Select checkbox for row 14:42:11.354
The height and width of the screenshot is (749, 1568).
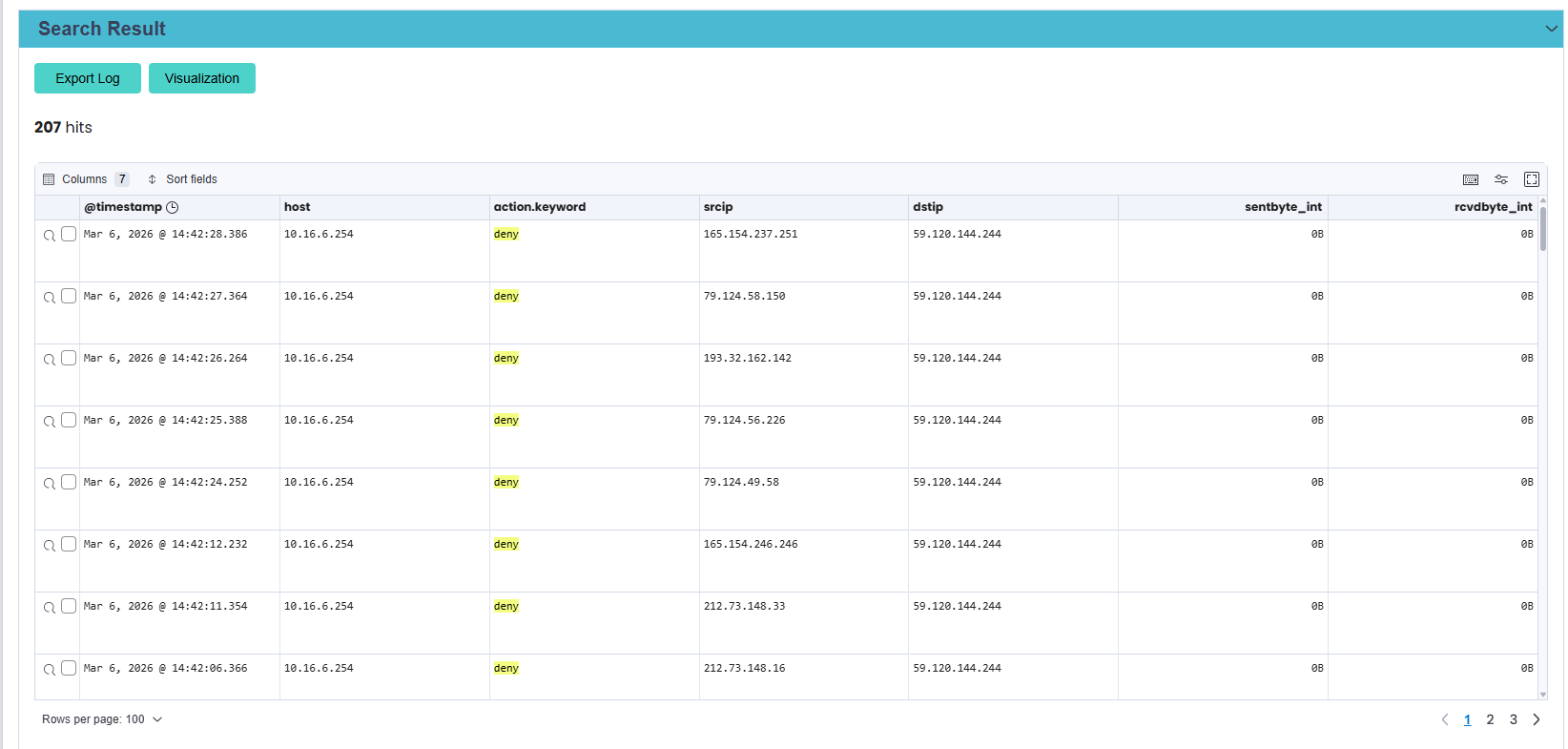[69, 606]
